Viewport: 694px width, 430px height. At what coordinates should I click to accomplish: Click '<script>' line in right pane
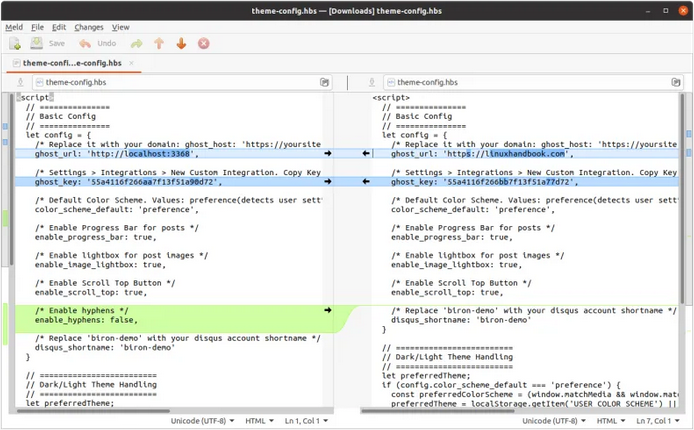point(391,97)
